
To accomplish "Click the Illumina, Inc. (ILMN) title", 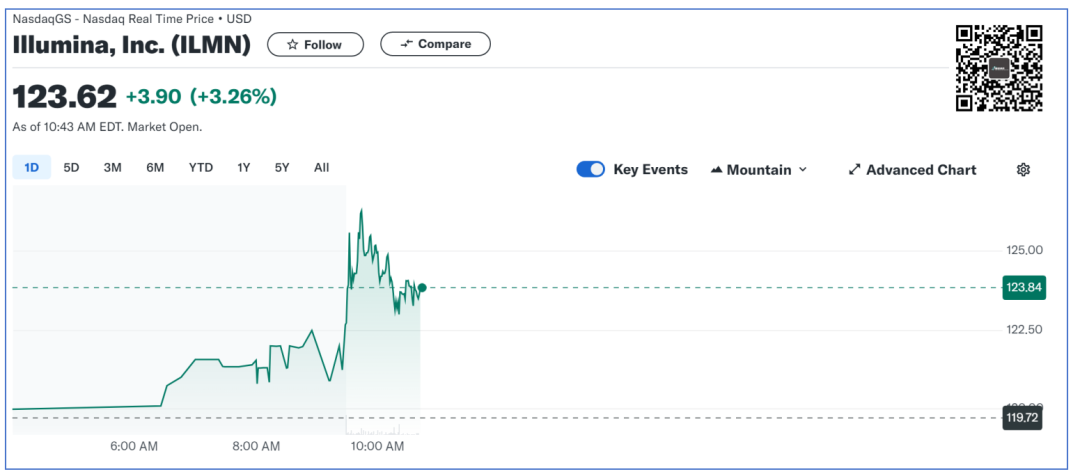I will (132, 45).
